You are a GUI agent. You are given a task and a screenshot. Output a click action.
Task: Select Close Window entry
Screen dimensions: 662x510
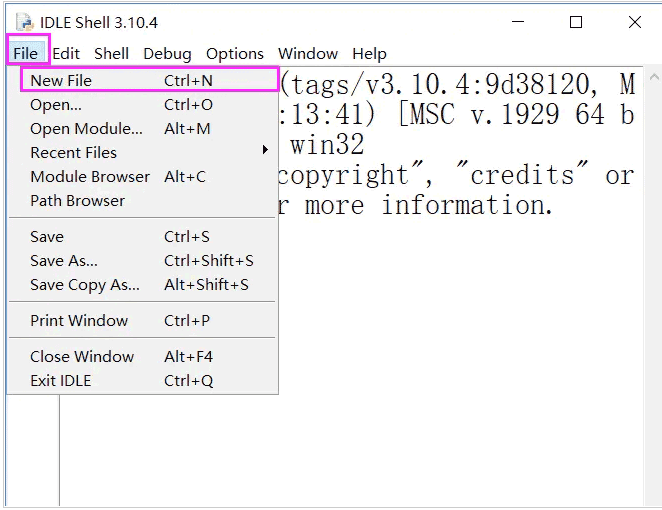point(143,356)
